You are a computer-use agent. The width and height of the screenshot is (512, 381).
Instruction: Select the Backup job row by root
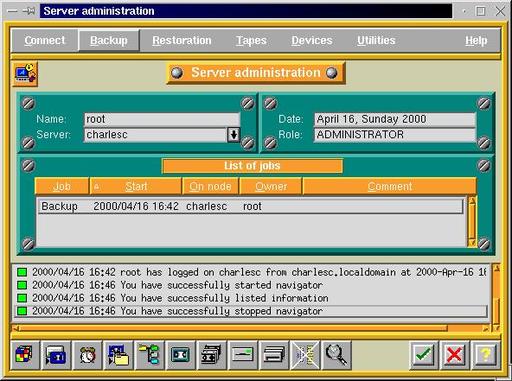tap(251, 206)
